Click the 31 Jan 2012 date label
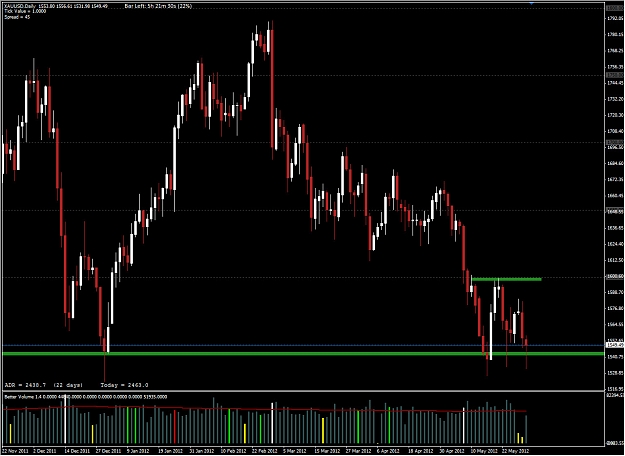This screenshot has height=456, width=625. click(203, 451)
